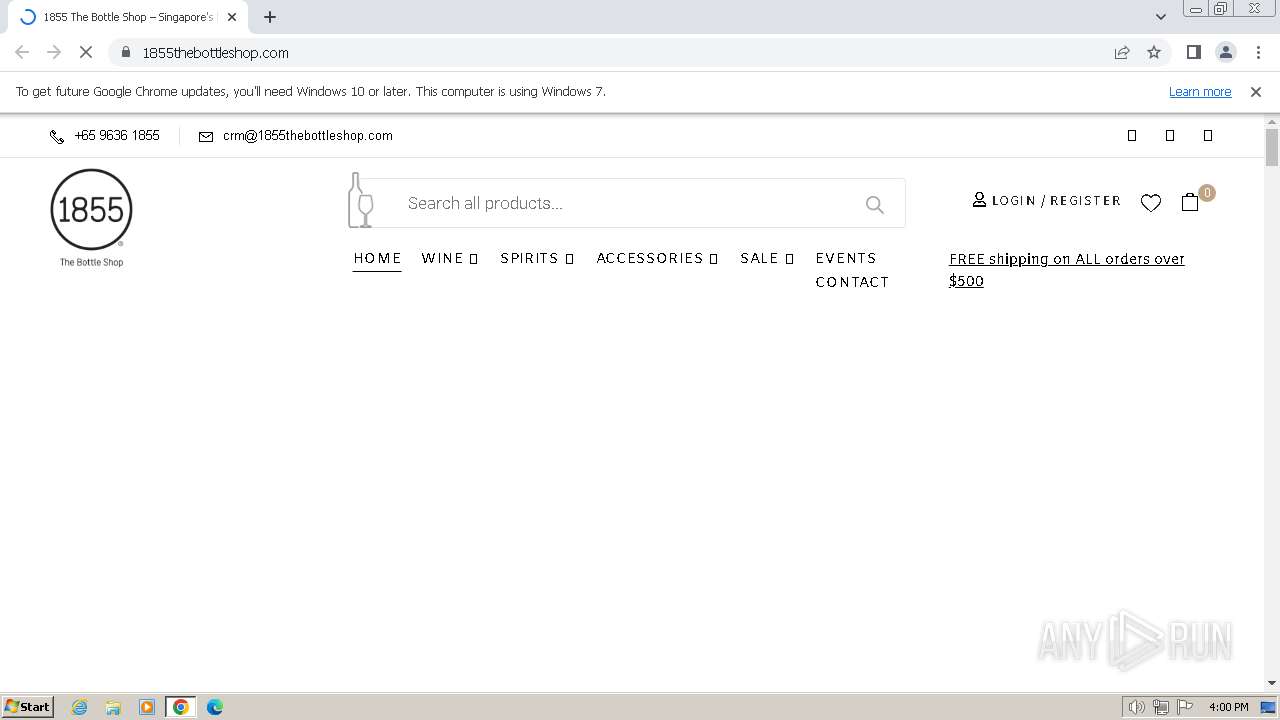This screenshot has height=720, width=1280.
Task: Click the 1855 The Bottle Shop logo
Action: pyautogui.click(x=91, y=218)
